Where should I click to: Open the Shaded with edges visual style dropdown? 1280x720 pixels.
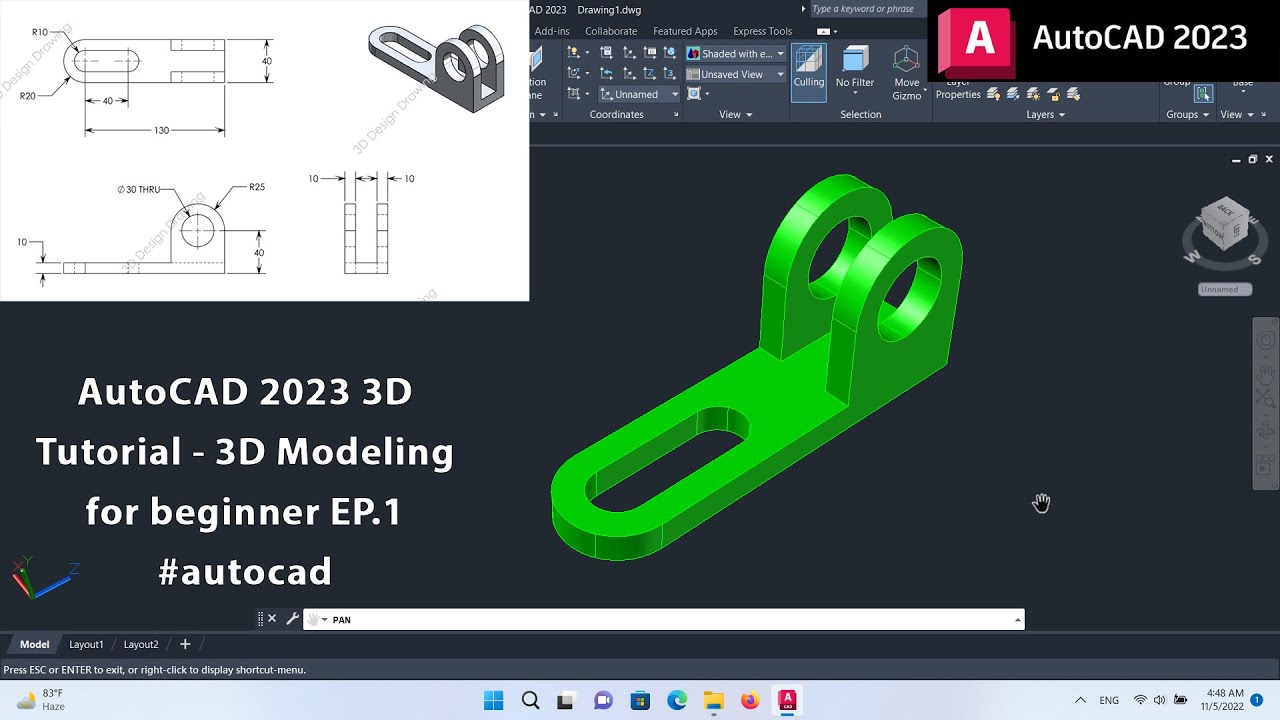coord(736,53)
